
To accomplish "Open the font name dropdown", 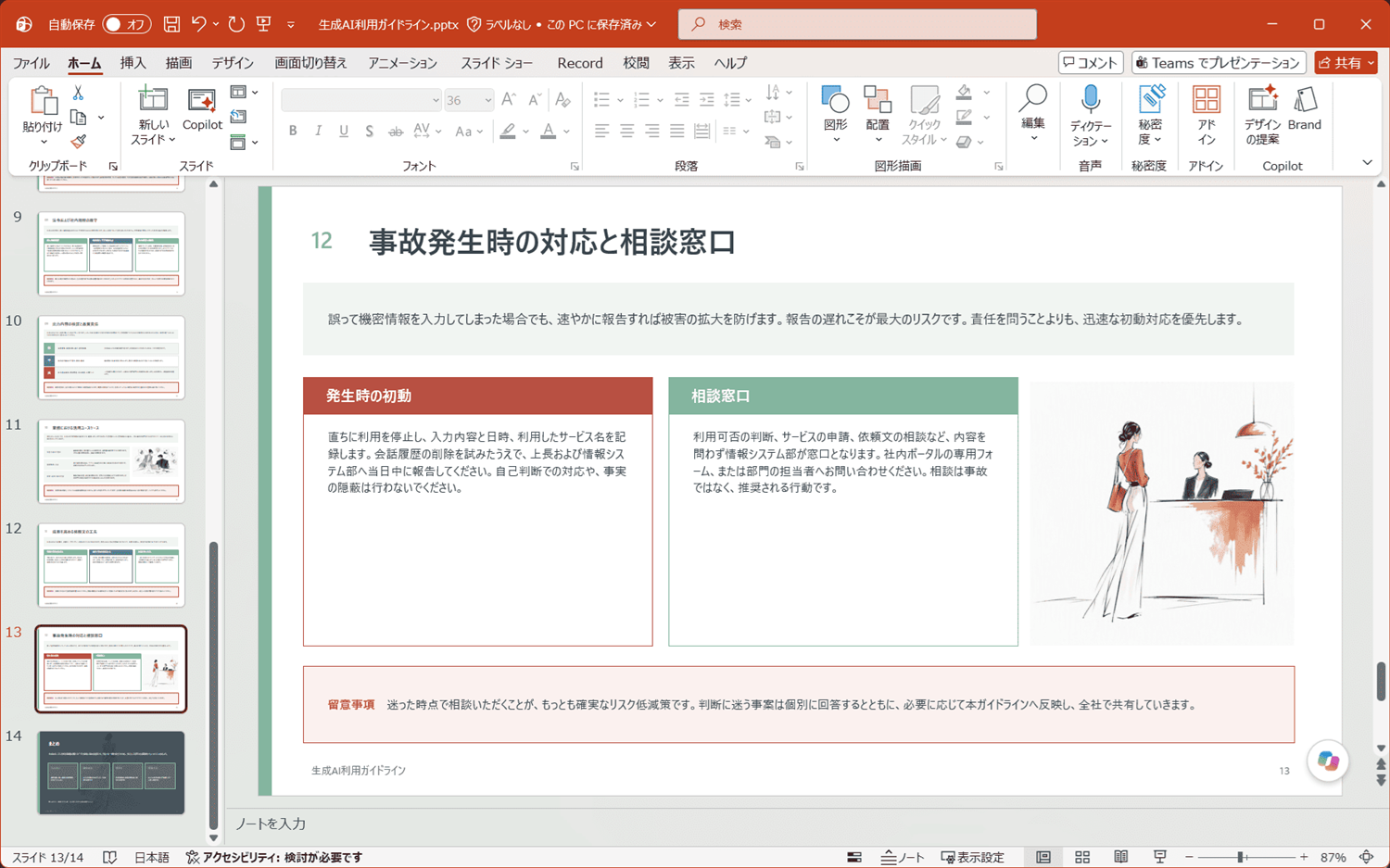I will click(436, 100).
